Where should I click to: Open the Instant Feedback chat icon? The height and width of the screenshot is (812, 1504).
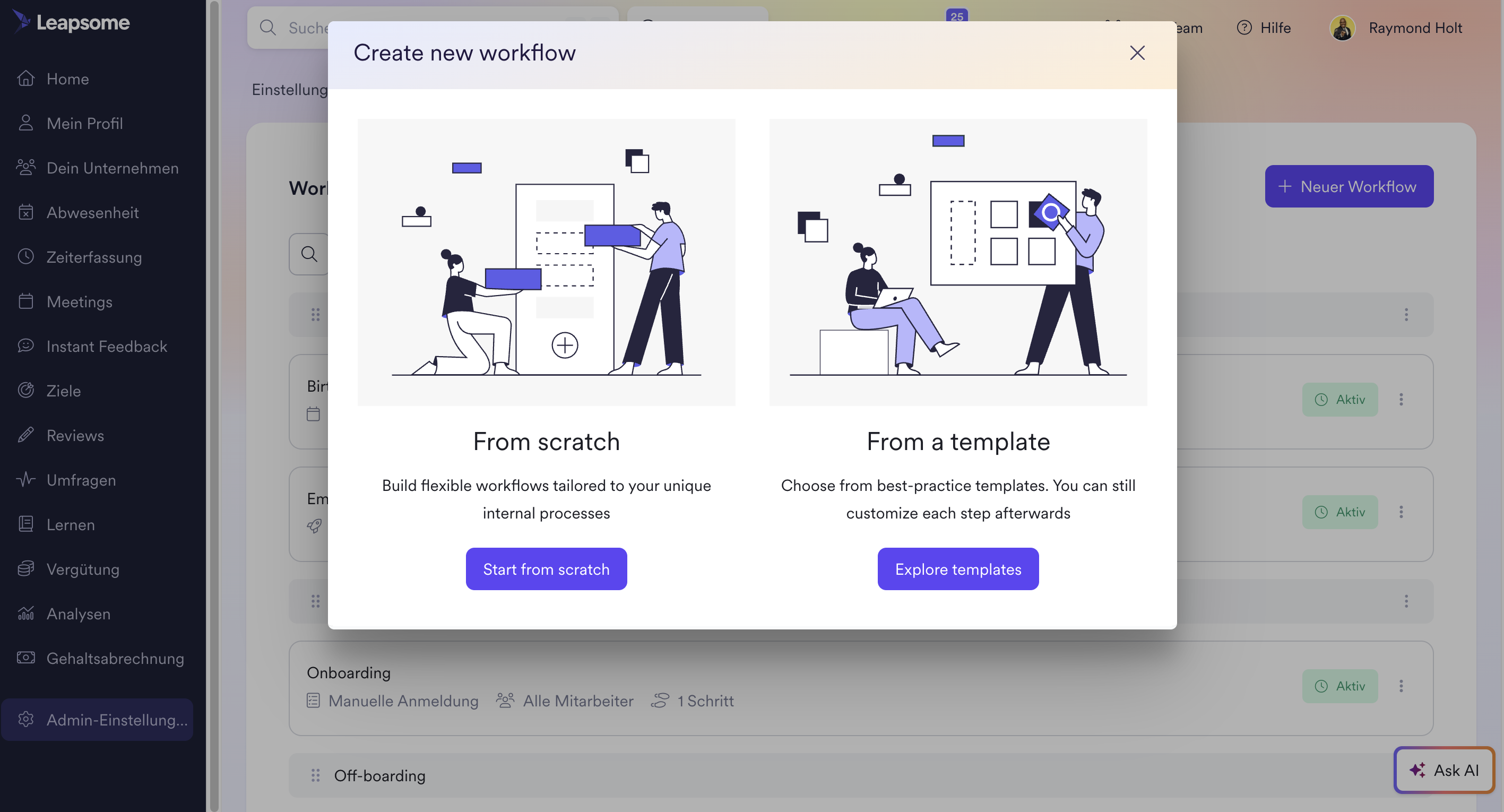pos(25,346)
